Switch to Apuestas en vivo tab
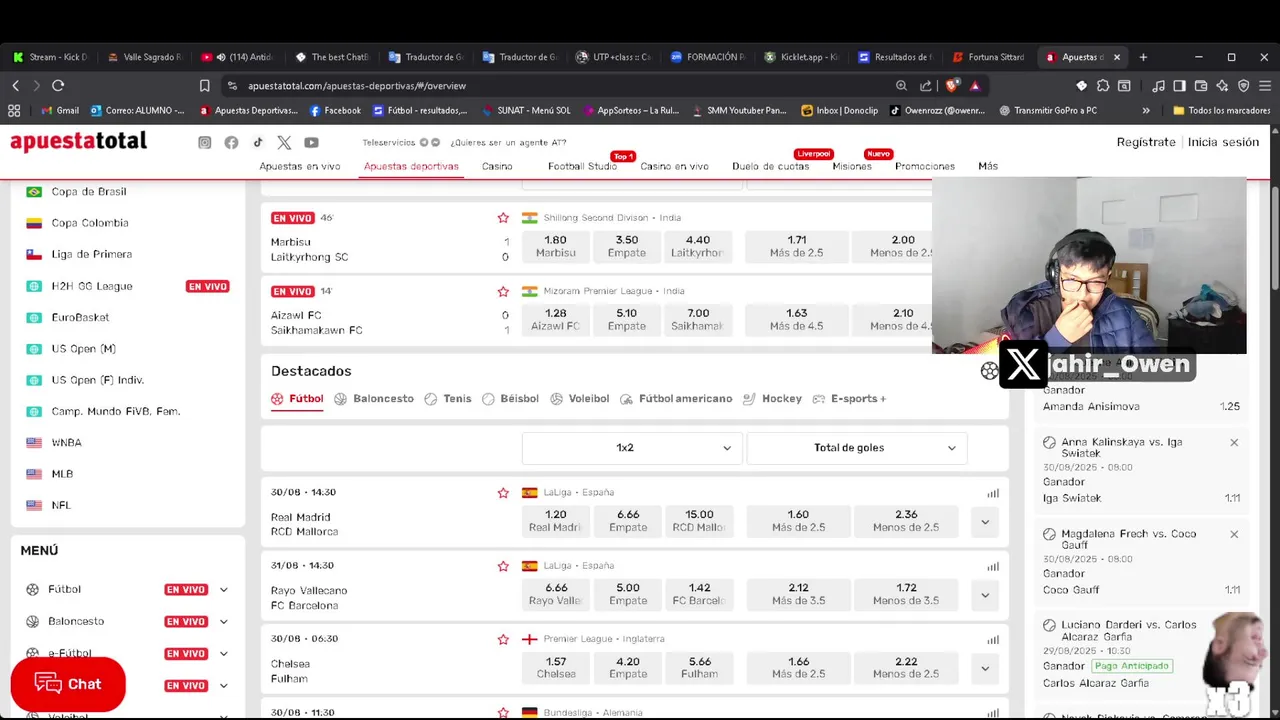Screen dimensions: 1280x720 pos(300,166)
